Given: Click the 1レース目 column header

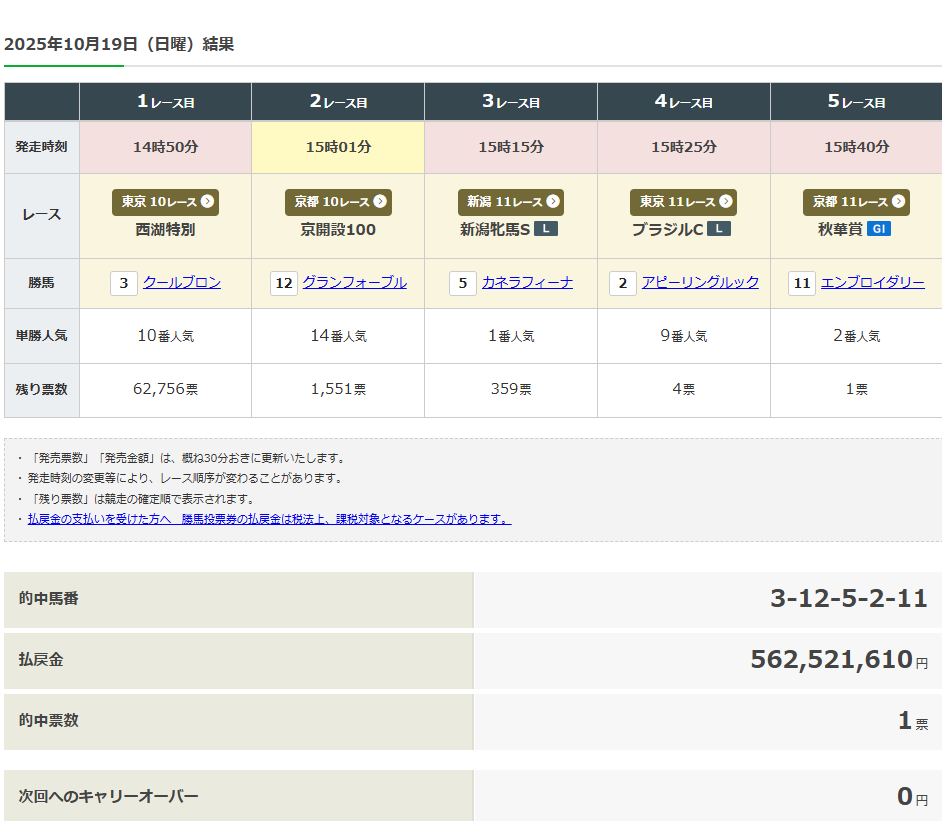Looking at the screenshot, I should tap(165, 102).
